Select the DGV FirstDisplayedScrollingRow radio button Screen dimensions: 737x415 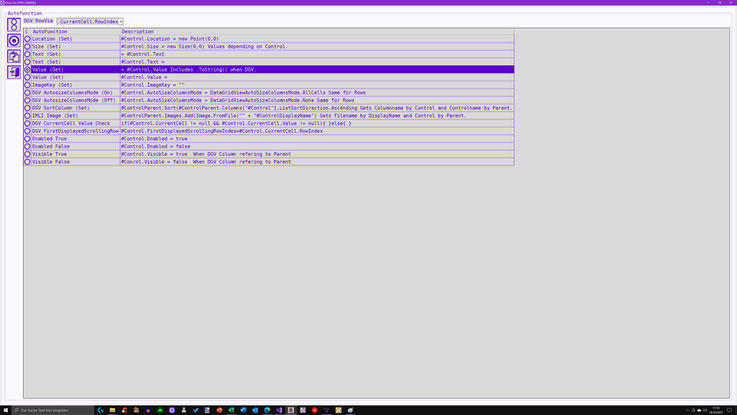[27, 131]
